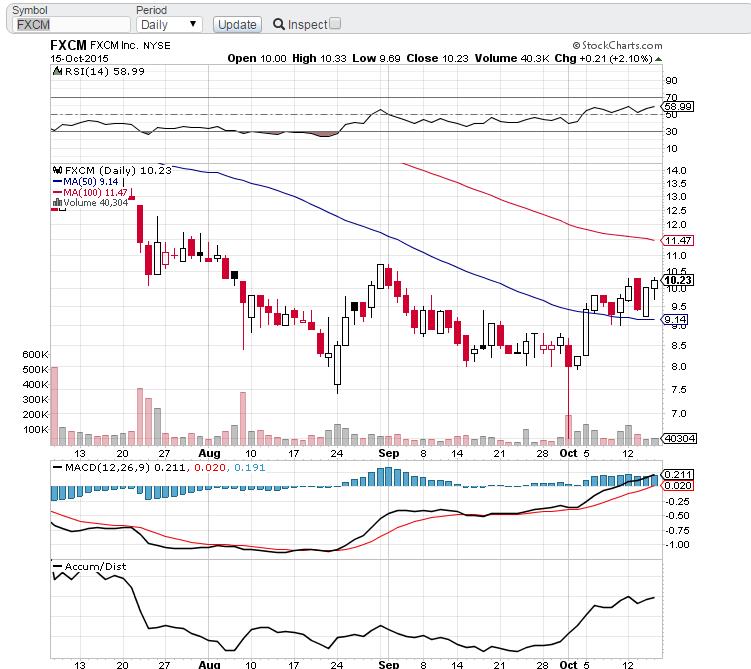This screenshot has height=669, width=751.
Task: Click the Volume legend bar icon
Action: [57, 203]
